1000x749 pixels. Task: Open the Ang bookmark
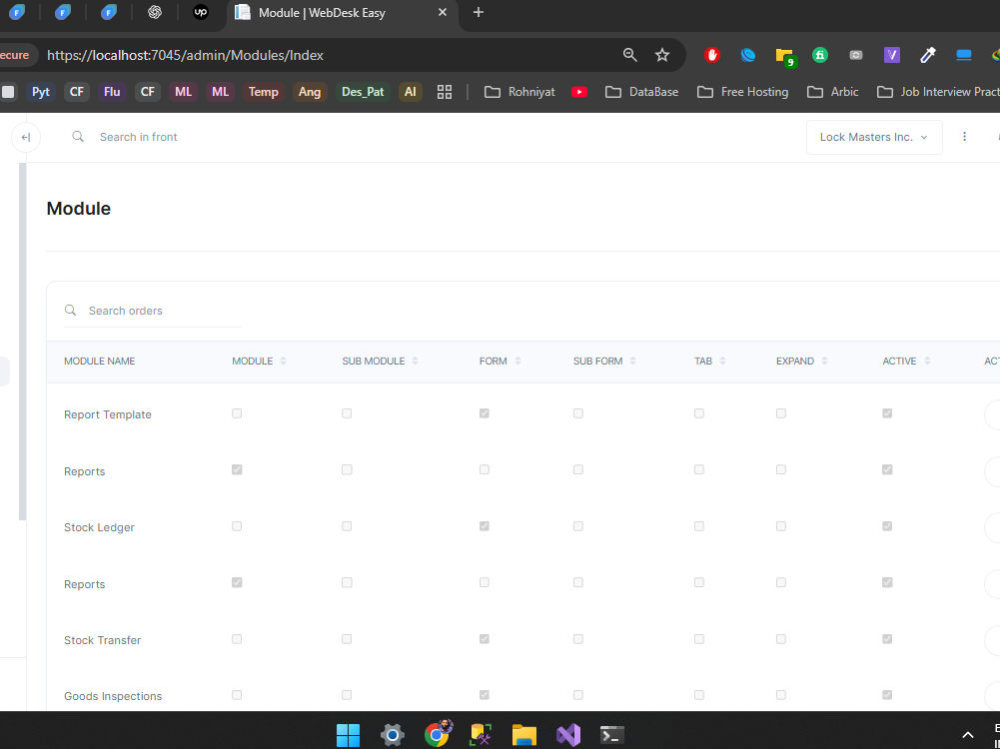(x=309, y=92)
